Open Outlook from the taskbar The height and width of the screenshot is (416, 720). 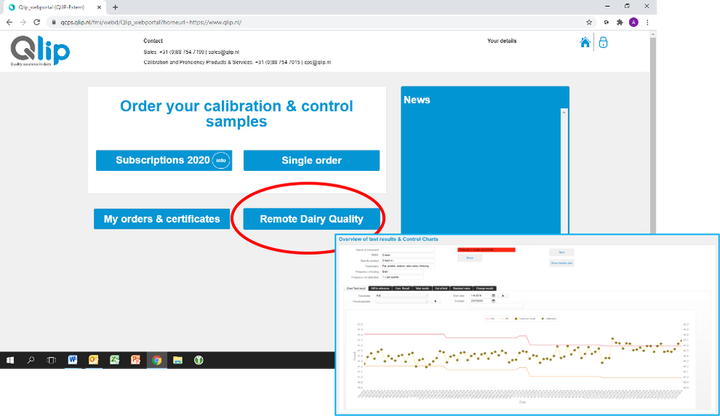point(93,360)
